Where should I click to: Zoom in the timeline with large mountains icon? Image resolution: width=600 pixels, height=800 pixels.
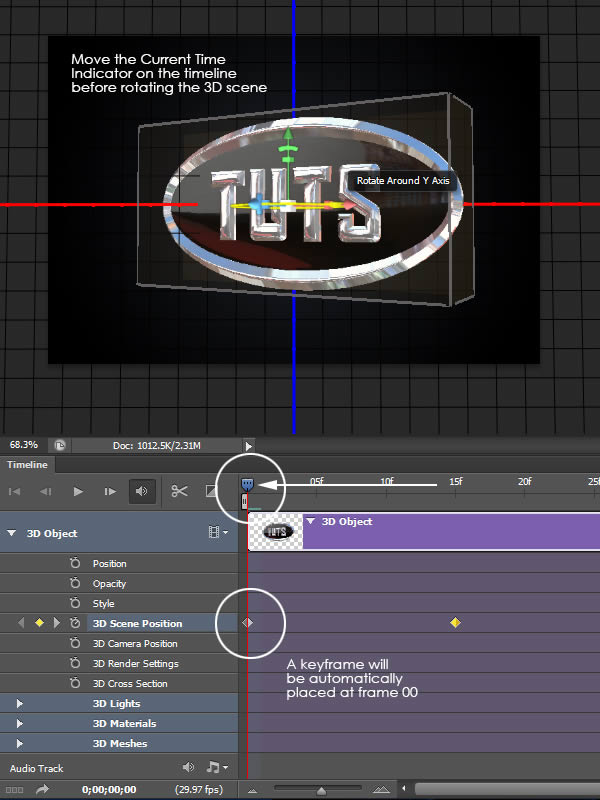click(381, 790)
